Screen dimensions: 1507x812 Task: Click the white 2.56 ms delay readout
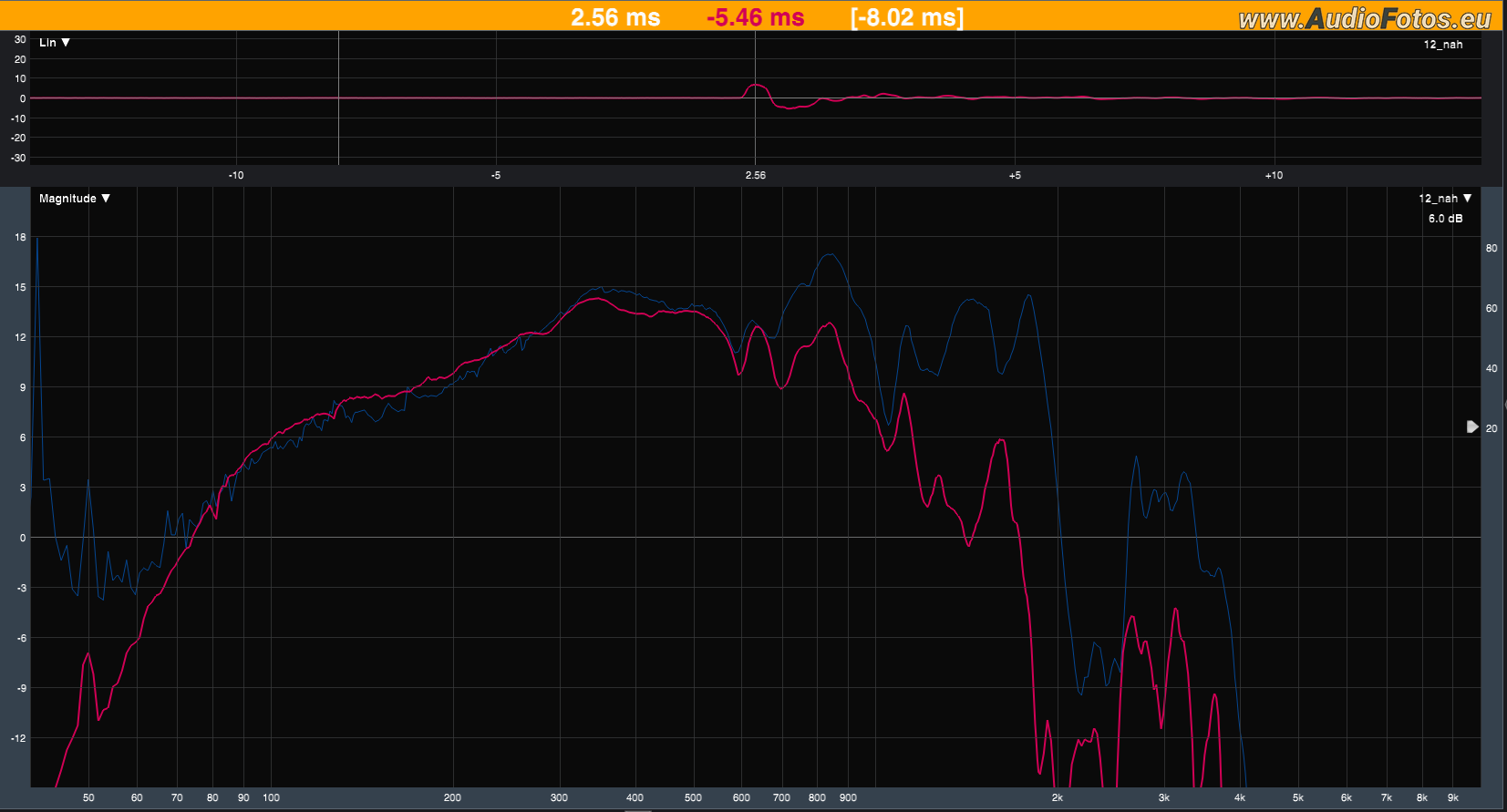(x=615, y=17)
